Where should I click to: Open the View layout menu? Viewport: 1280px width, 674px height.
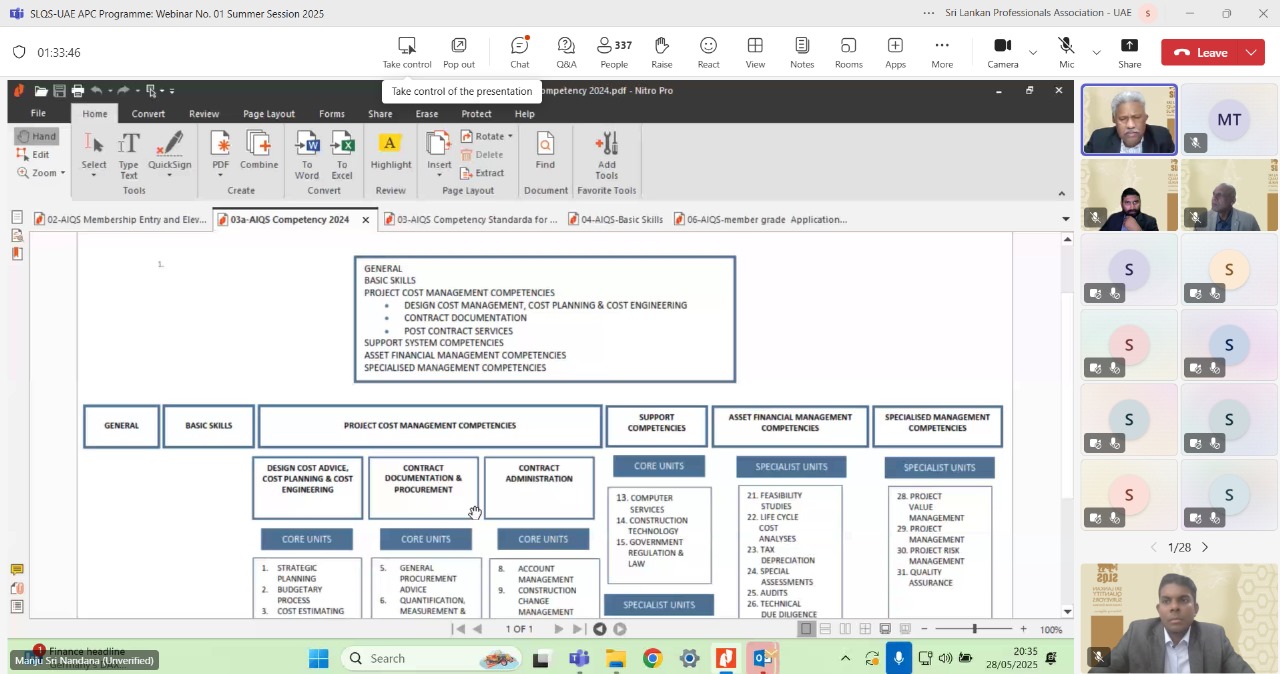pyautogui.click(x=755, y=52)
